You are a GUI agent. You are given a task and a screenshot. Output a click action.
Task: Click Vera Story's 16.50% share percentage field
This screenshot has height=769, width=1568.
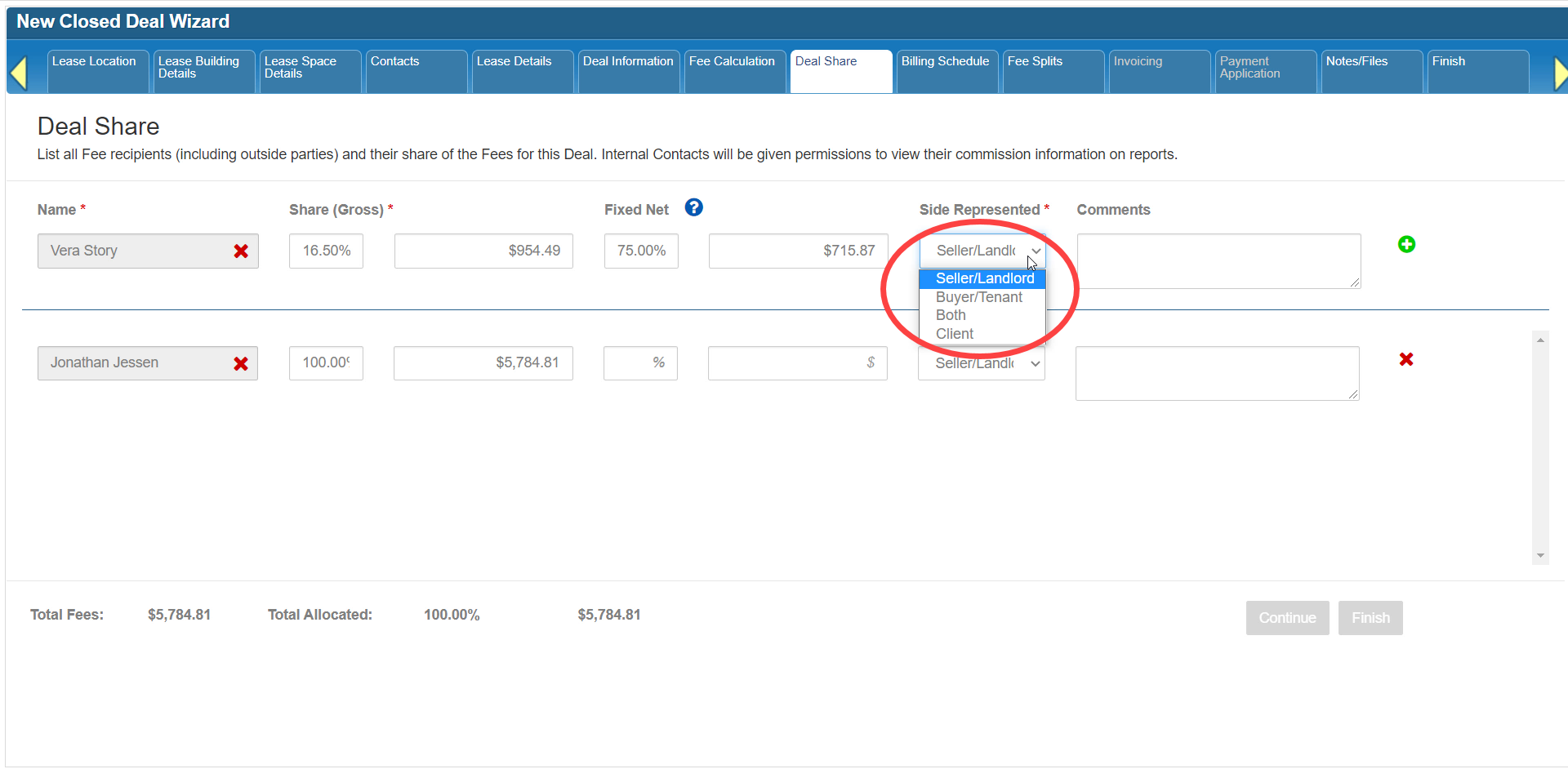pyautogui.click(x=326, y=251)
